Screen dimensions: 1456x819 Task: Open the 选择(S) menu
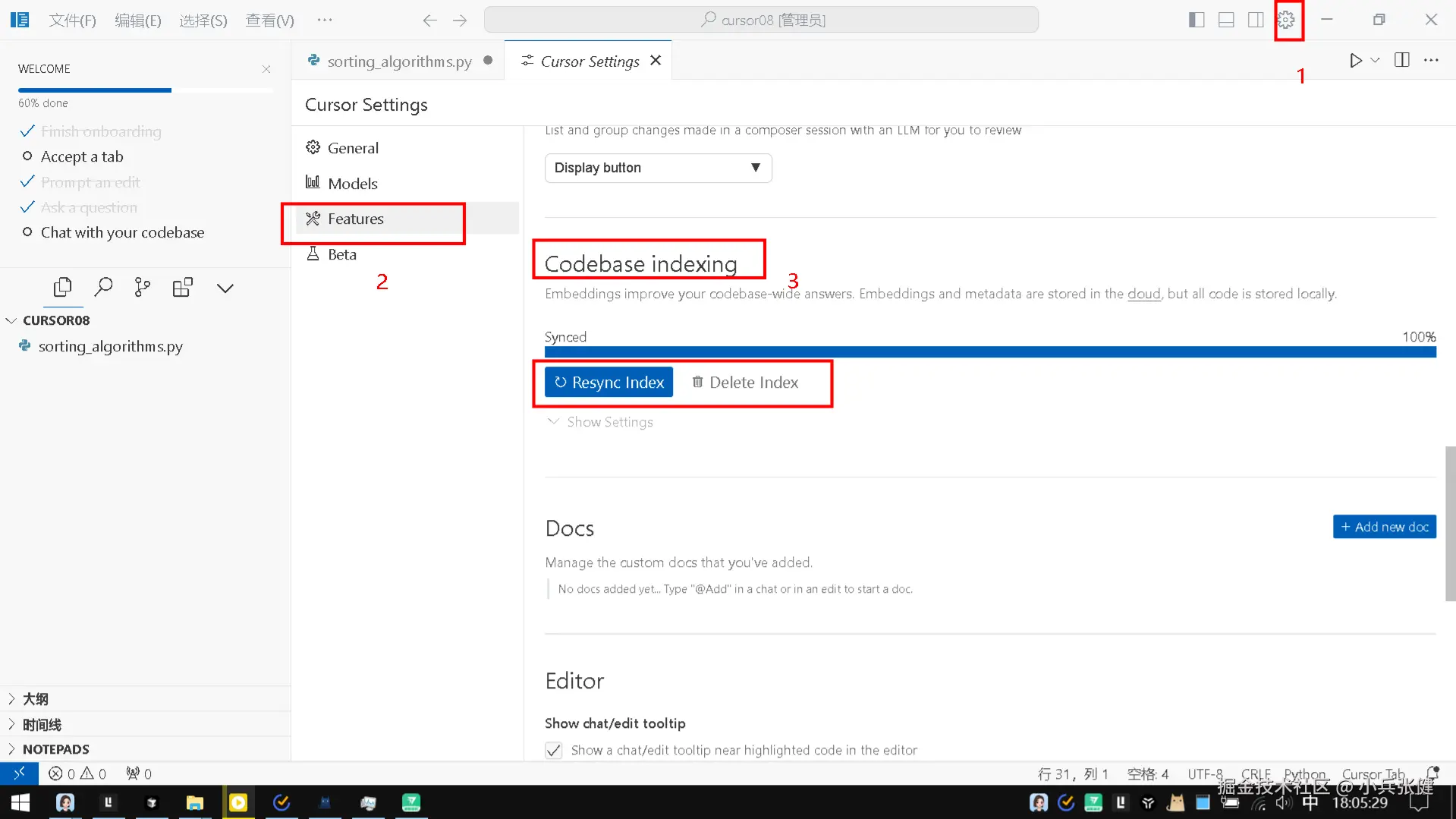coord(203,20)
